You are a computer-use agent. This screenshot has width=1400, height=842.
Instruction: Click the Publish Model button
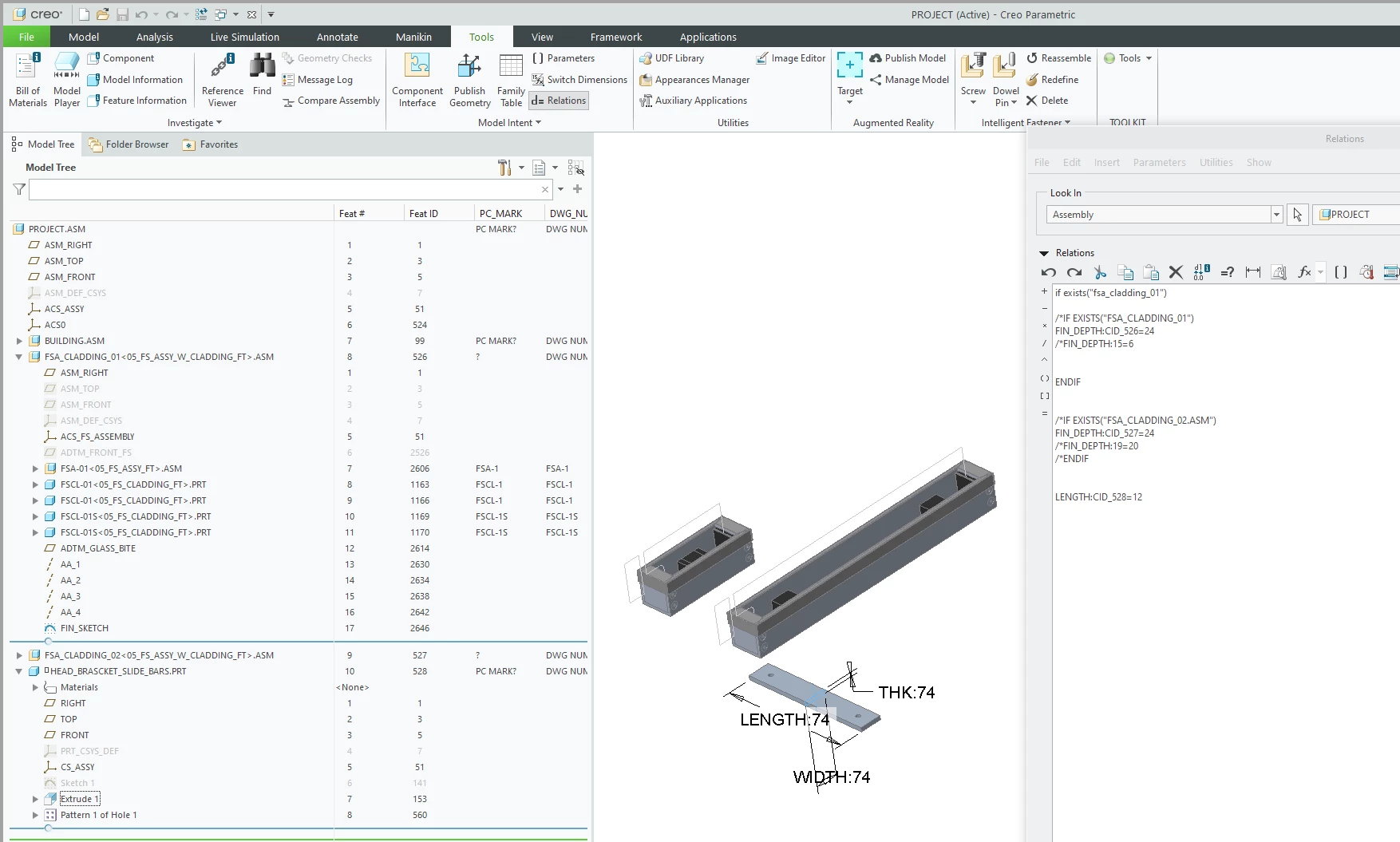[x=908, y=58]
